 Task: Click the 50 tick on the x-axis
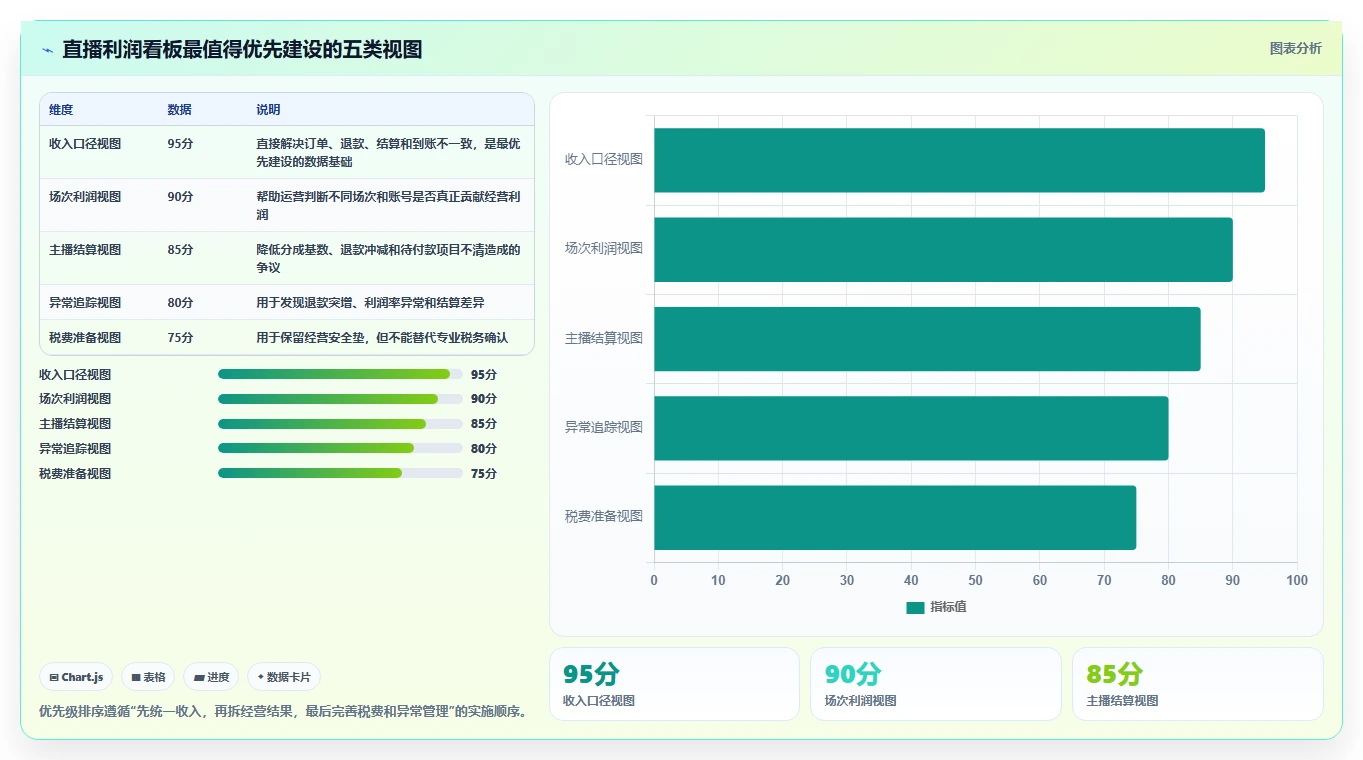coord(976,581)
